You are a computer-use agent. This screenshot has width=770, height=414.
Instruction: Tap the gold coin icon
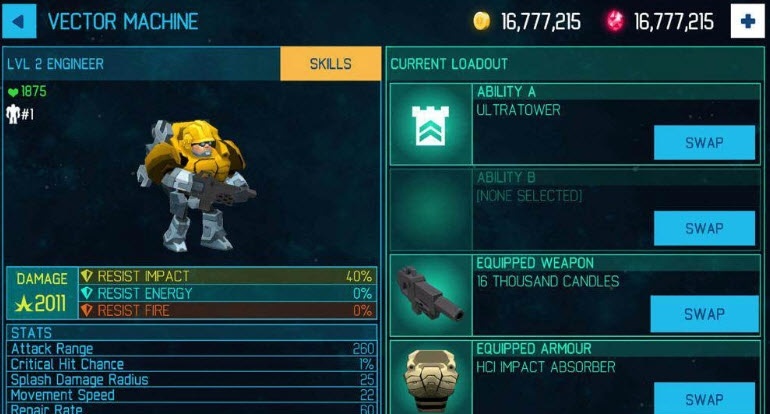(x=481, y=21)
